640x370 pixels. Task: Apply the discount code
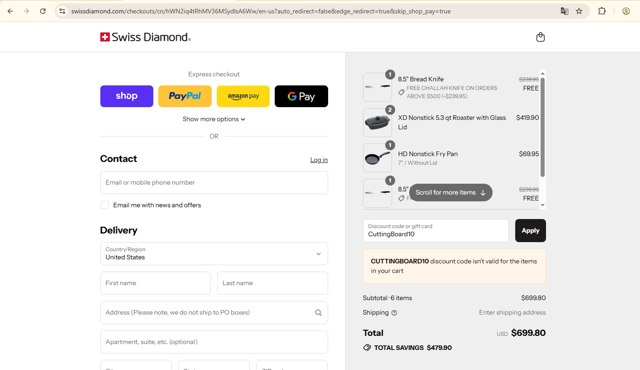530,230
